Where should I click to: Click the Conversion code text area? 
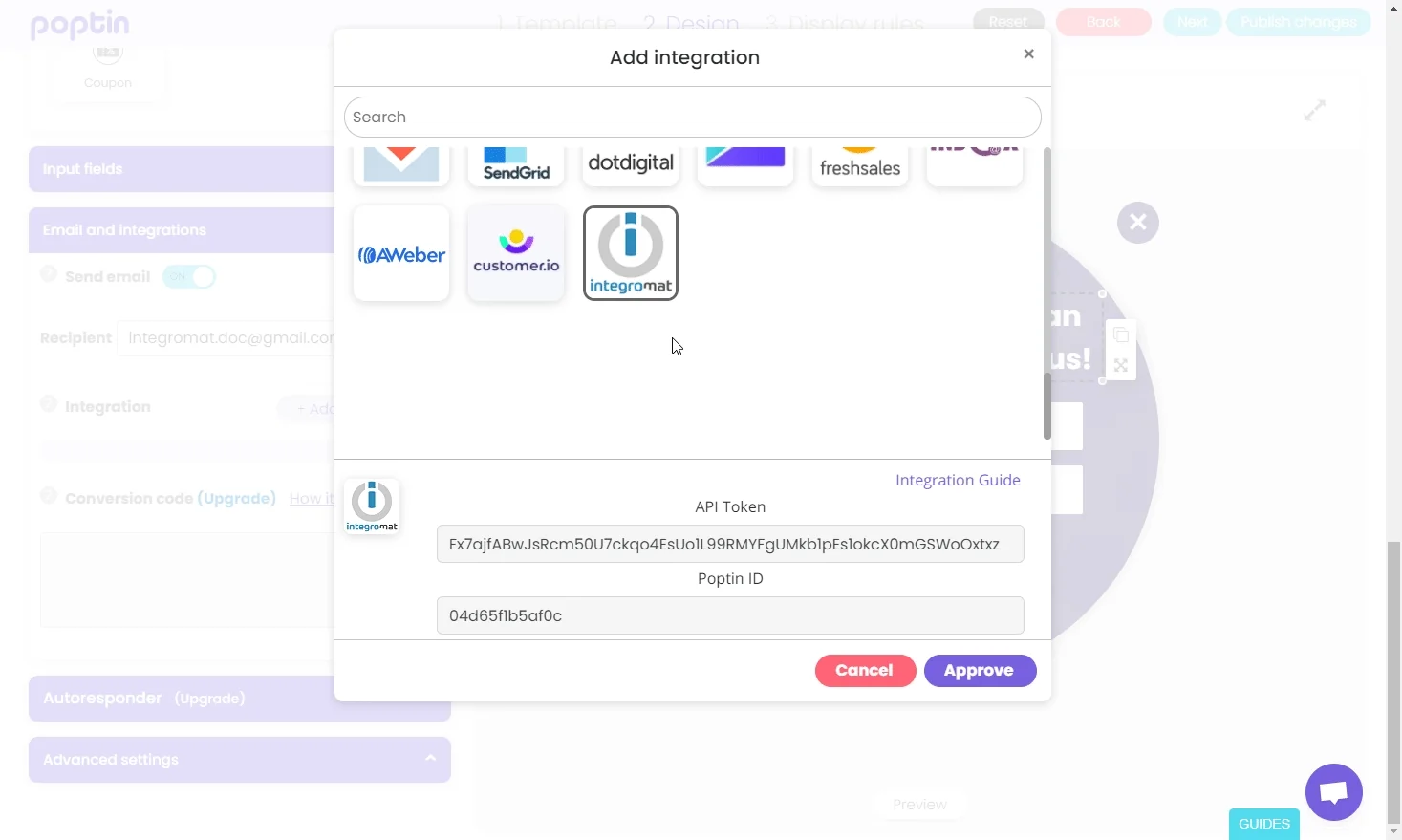[x=187, y=580]
